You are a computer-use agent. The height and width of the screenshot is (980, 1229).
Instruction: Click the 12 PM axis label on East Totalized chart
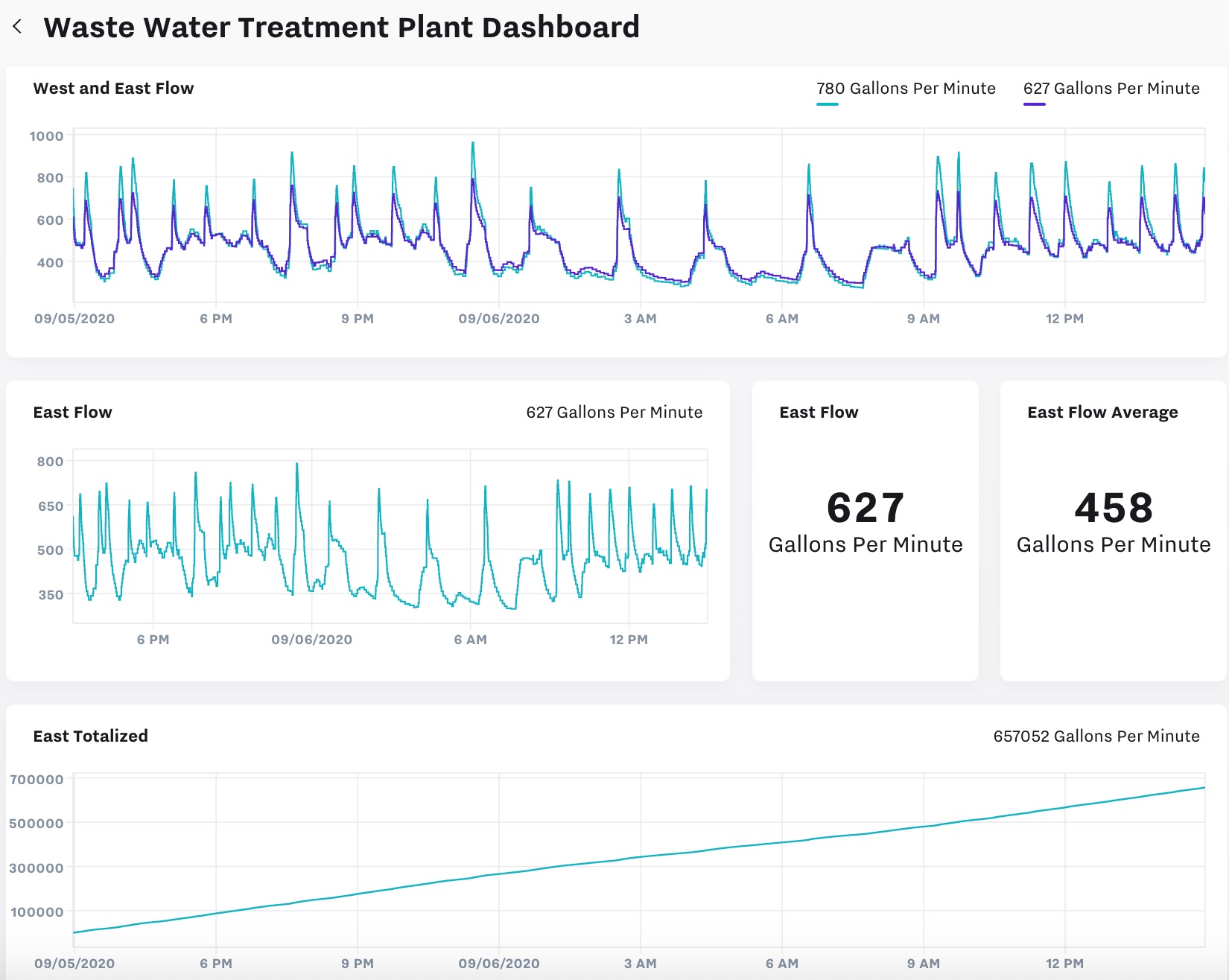pos(1065,964)
